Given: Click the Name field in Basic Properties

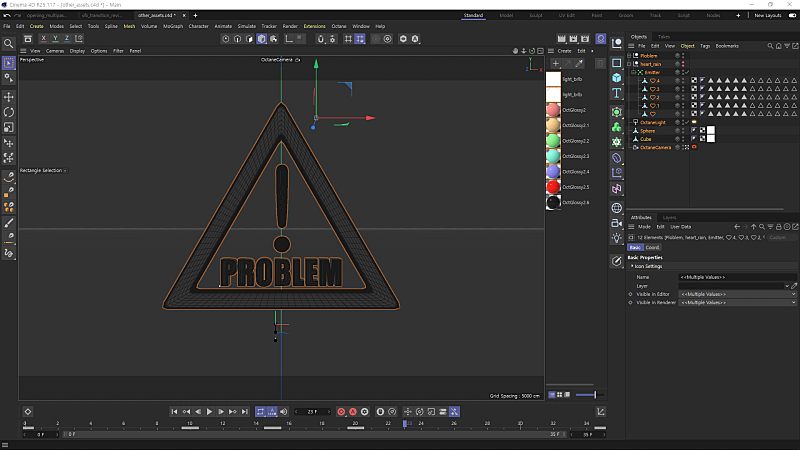Looking at the screenshot, I should [x=737, y=277].
